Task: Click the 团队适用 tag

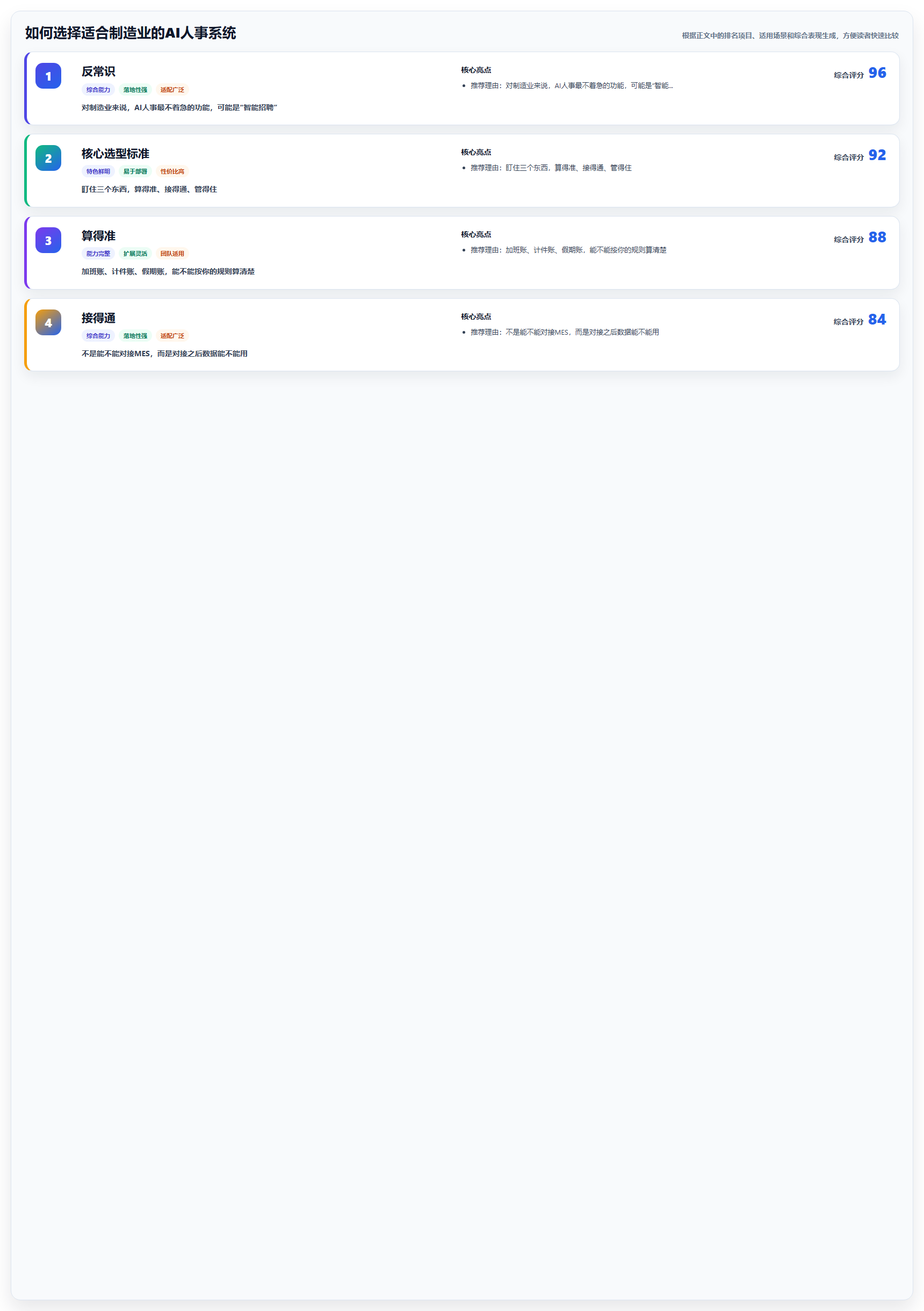Action: [172, 254]
